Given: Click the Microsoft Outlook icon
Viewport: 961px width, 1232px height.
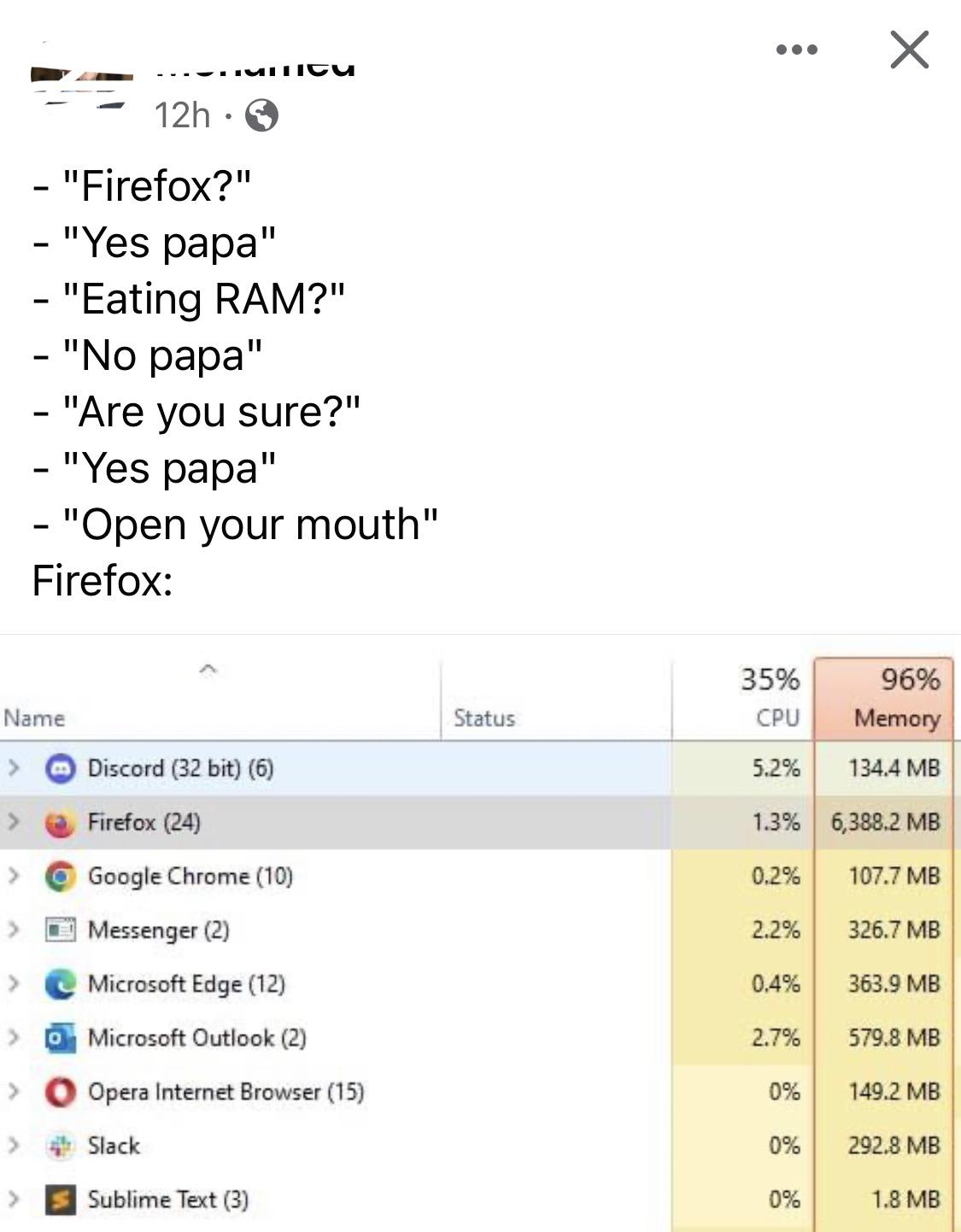Looking at the screenshot, I should tap(60, 1038).
